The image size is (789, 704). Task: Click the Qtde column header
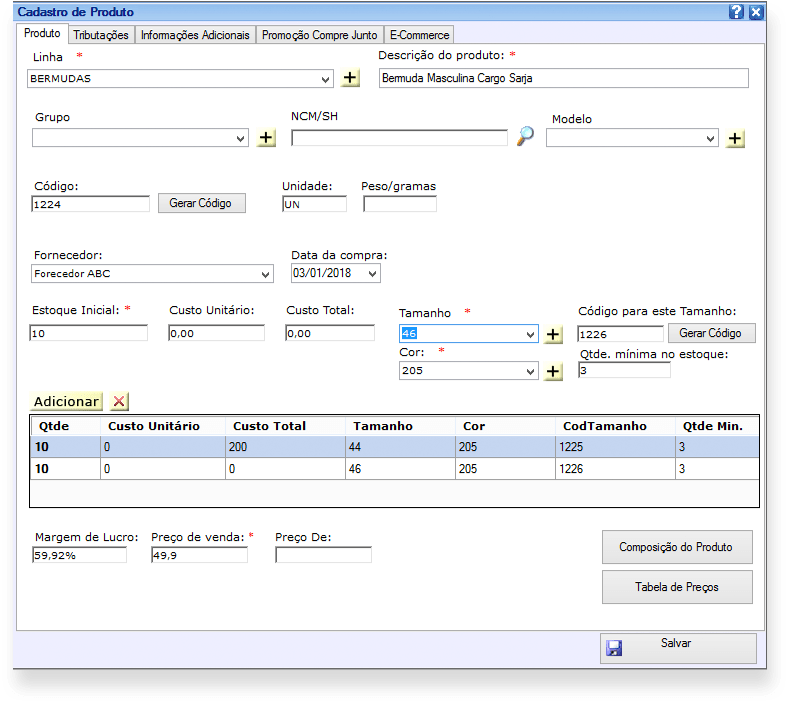click(66, 426)
